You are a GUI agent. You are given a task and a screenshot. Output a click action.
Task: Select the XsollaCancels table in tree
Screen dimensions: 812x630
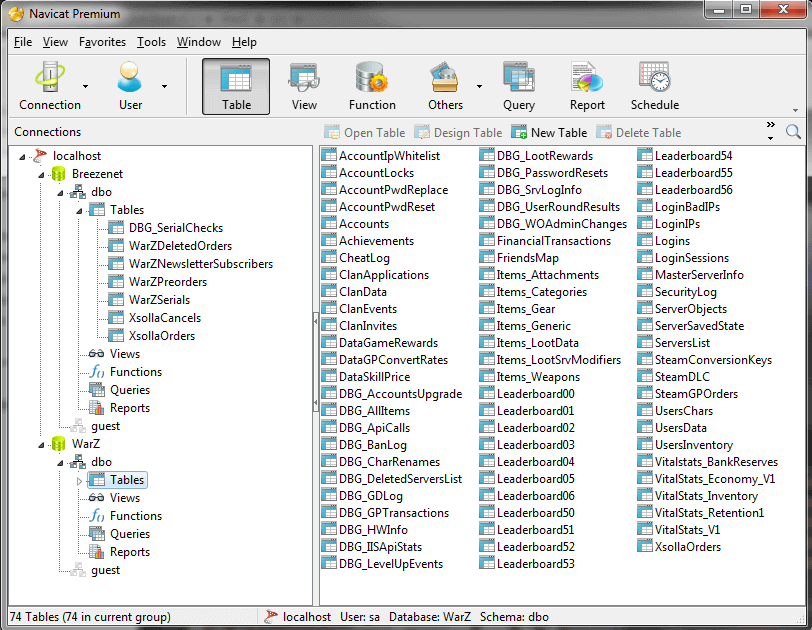pyautogui.click(x=165, y=318)
